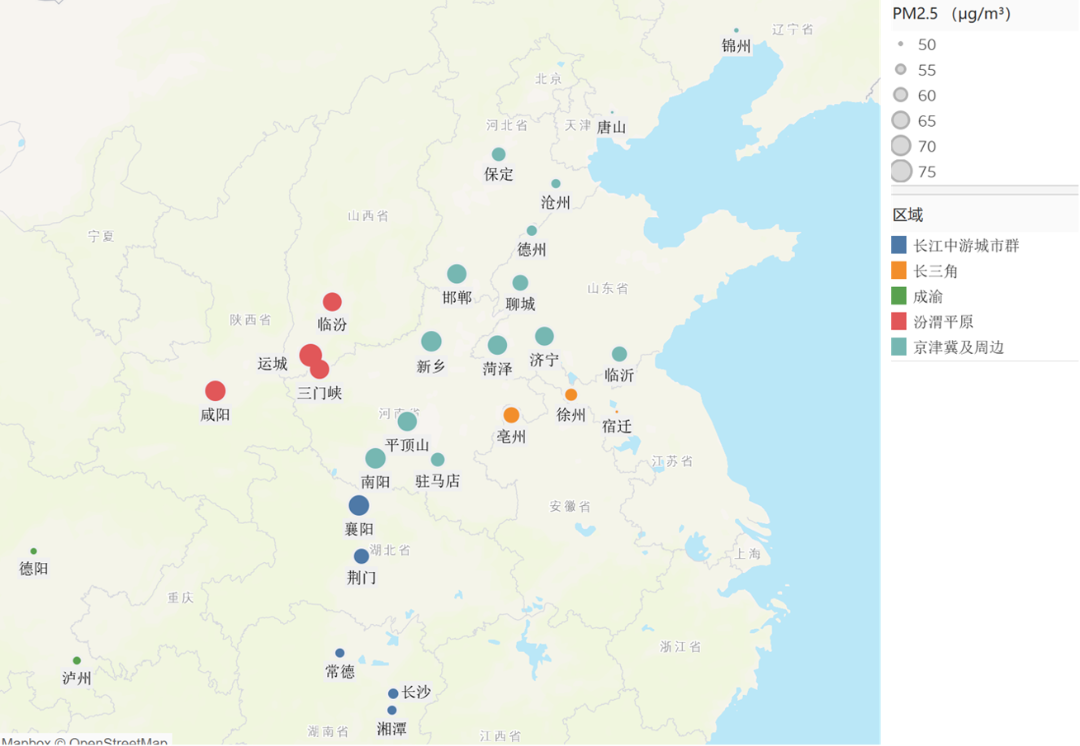Image resolution: width=1080 pixels, height=746 pixels.
Task: Select the blue Changsha (长沙) marker
Action: [x=393, y=694]
